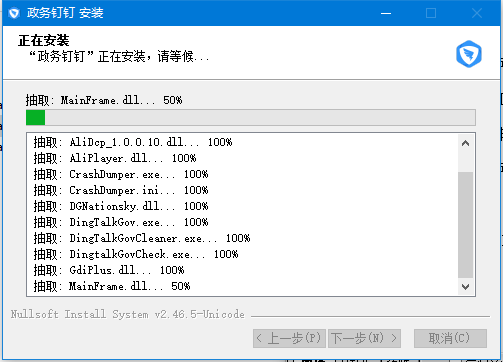Minimize the 政务钉钉 installer window
503x362 pixels.
386,13
